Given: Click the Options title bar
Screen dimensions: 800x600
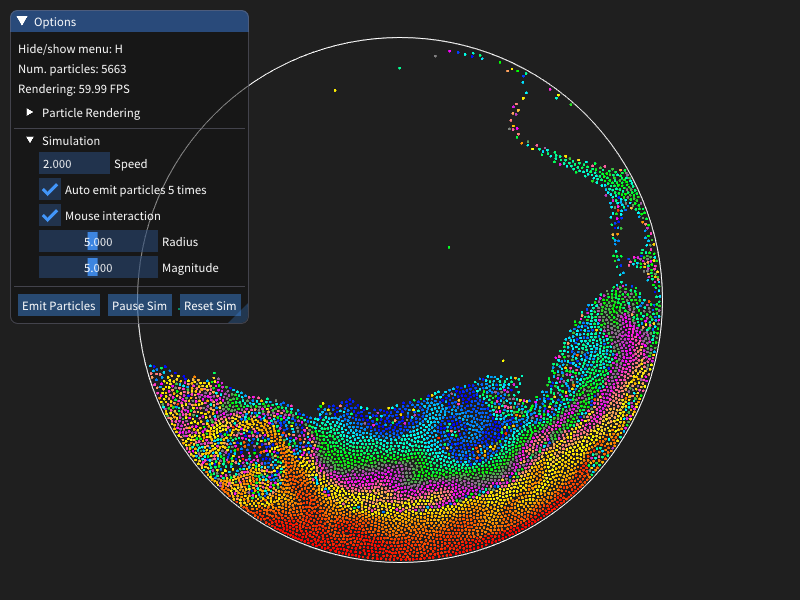Looking at the screenshot, I should [130, 21].
